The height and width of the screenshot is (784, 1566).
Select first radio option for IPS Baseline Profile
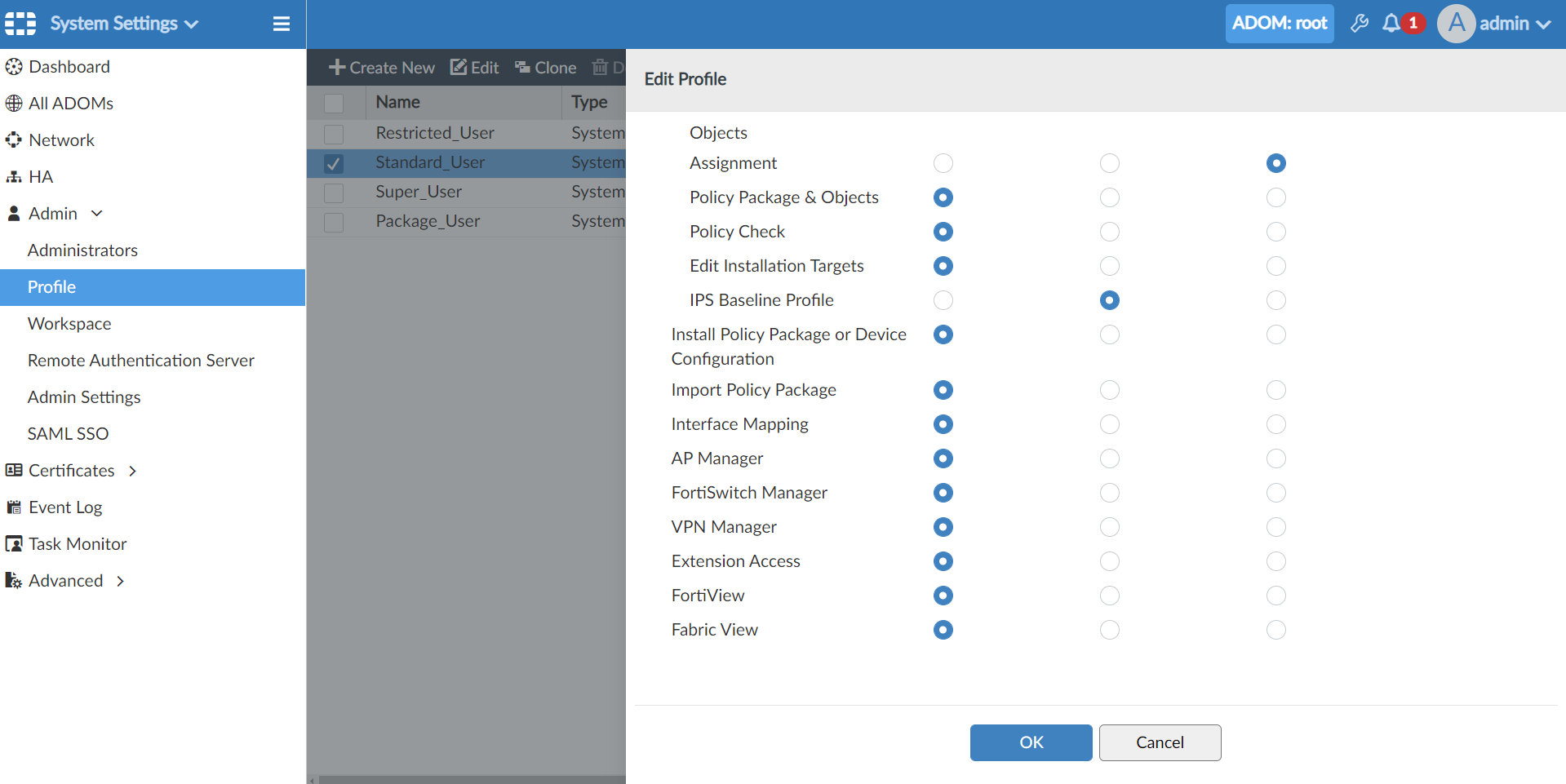tap(943, 300)
